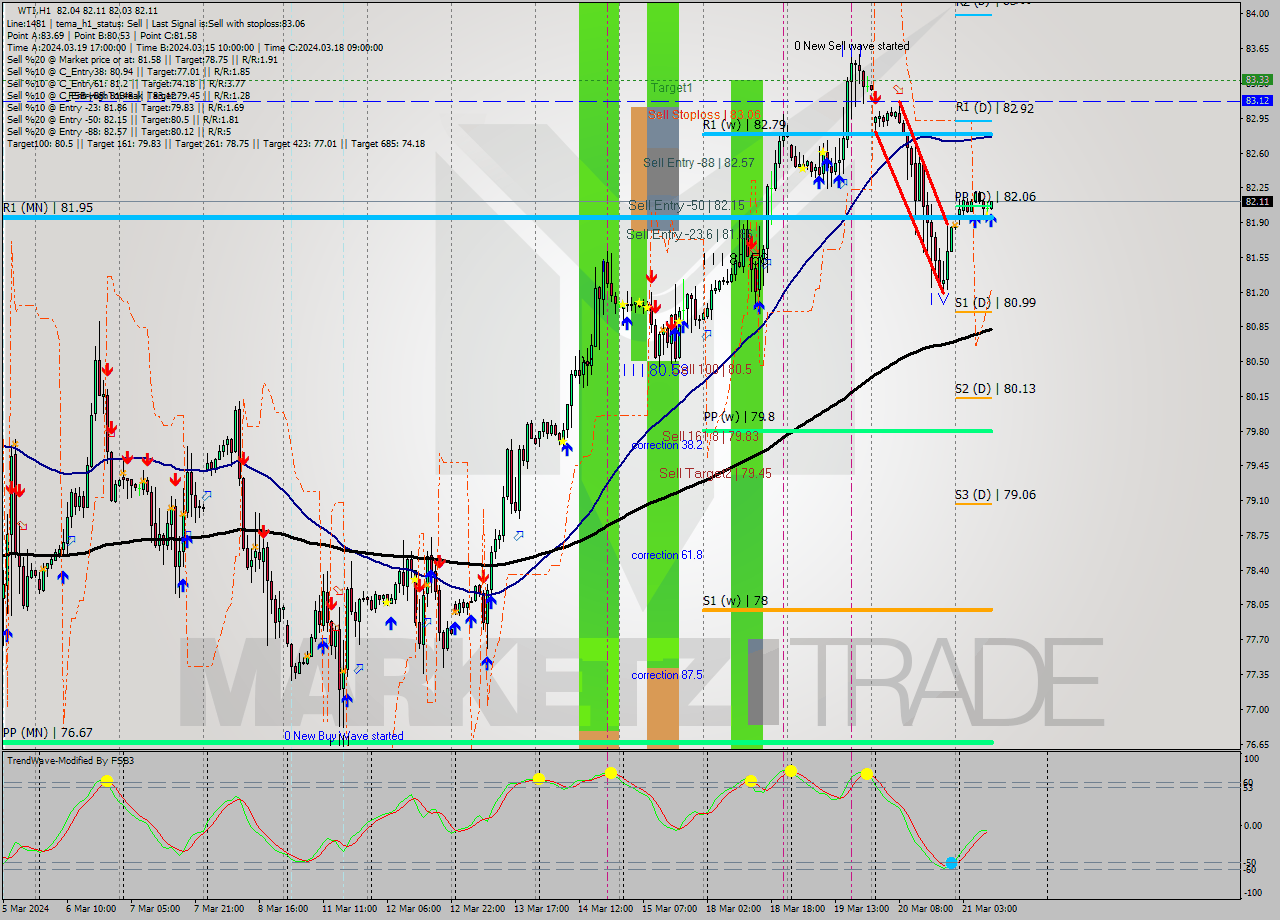Click the 76.65 value on price axis

[1257, 744]
